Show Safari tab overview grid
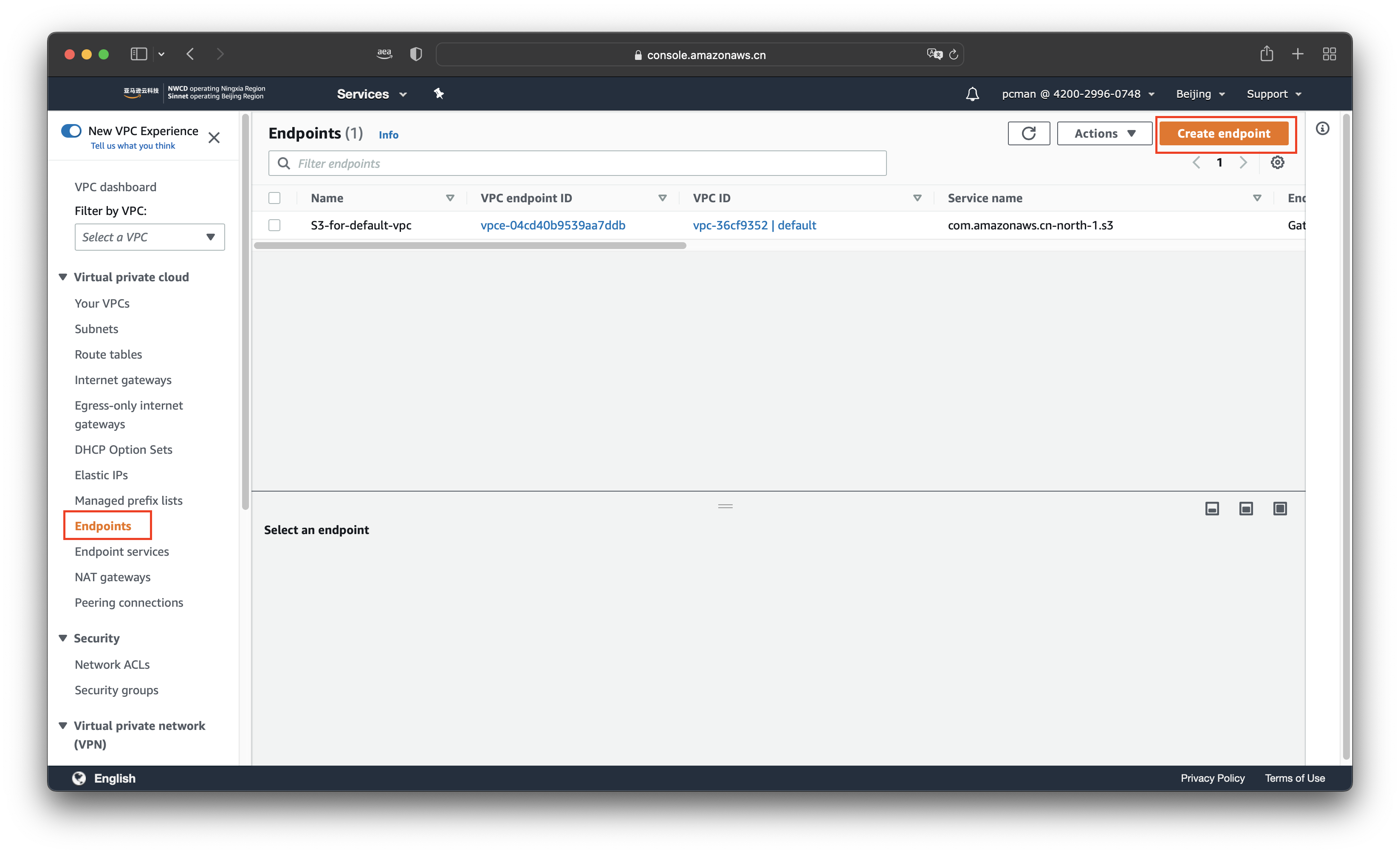This screenshot has width=1400, height=854. (1329, 54)
